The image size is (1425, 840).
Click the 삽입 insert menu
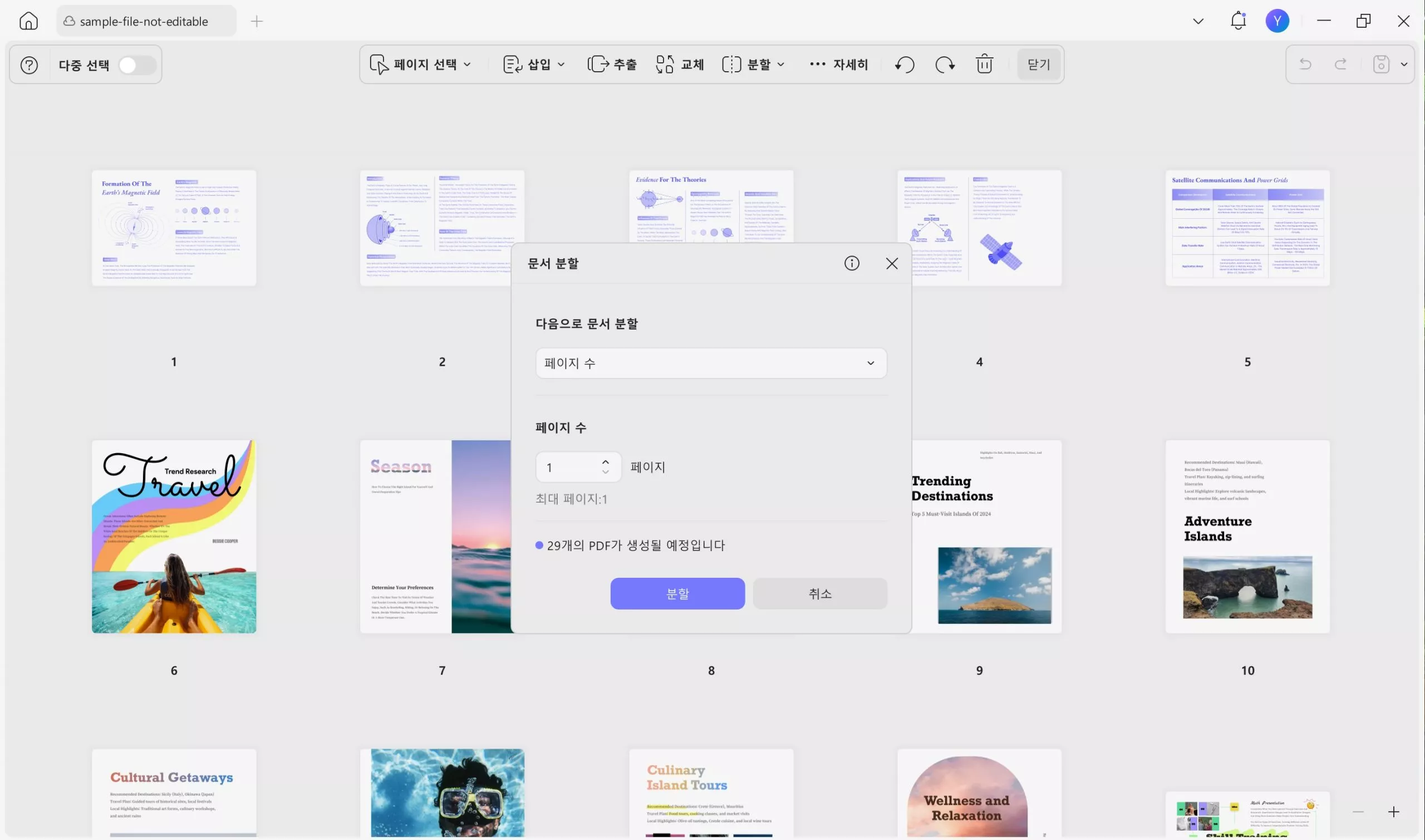tap(534, 65)
